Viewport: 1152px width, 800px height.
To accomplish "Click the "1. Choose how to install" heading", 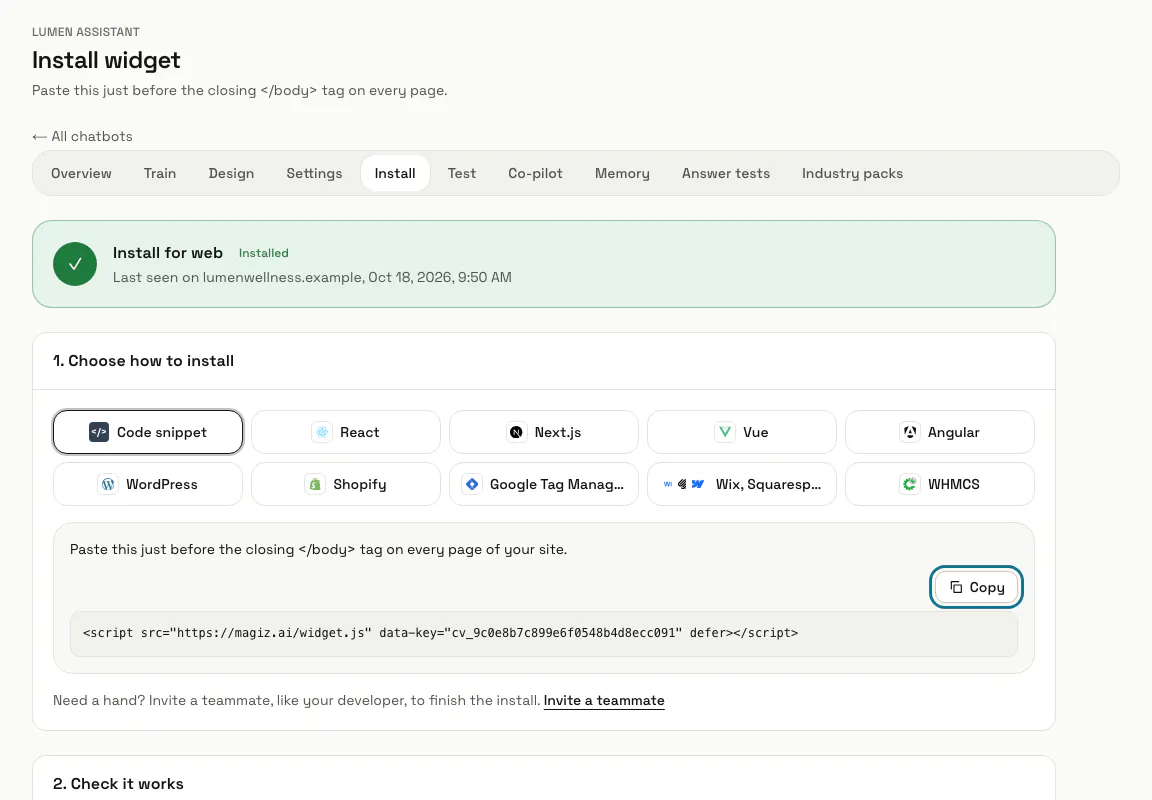I will pyautogui.click(x=143, y=361).
